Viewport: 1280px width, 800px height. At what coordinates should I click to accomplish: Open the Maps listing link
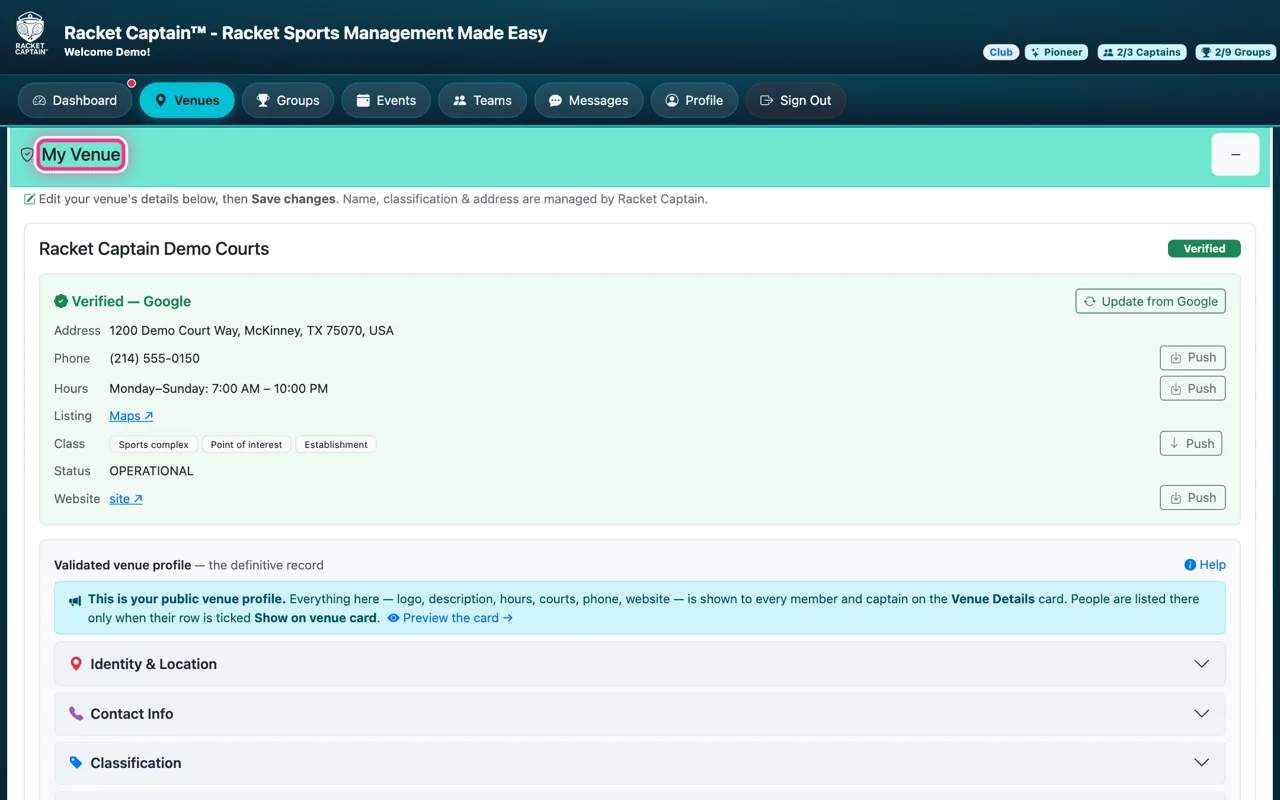pos(131,416)
